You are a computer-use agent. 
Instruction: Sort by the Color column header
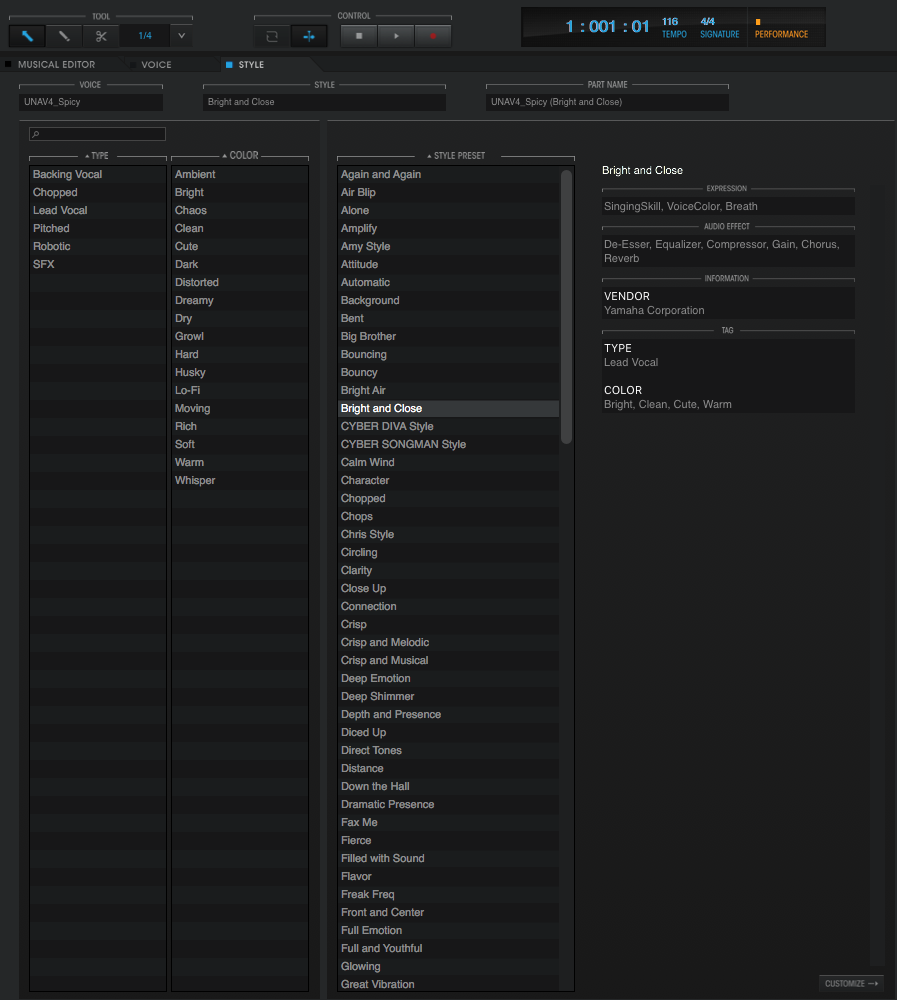pos(241,156)
